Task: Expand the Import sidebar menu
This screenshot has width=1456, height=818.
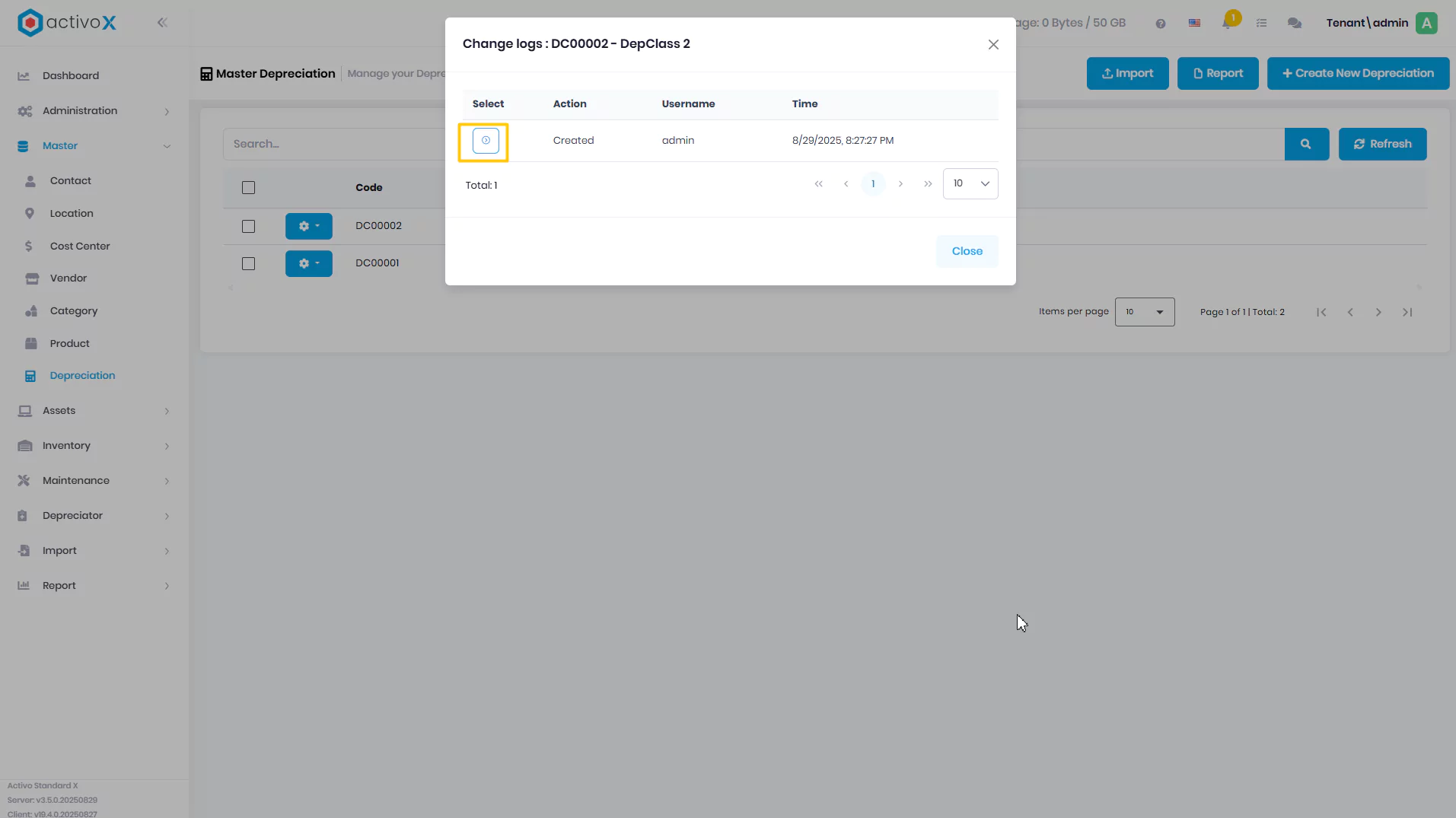Action: point(94,551)
